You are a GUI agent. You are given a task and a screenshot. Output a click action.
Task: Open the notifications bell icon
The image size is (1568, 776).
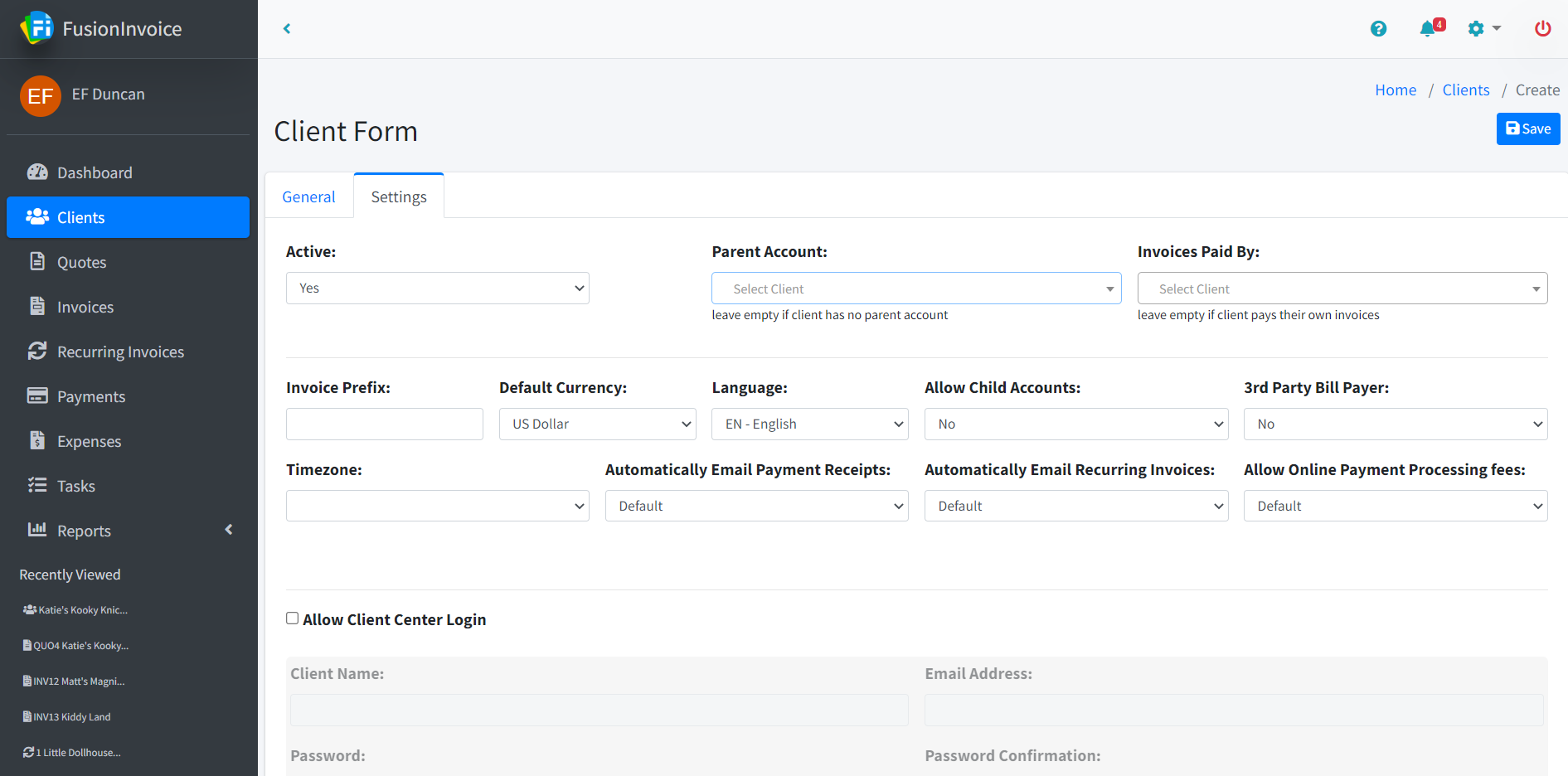coord(1429,29)
